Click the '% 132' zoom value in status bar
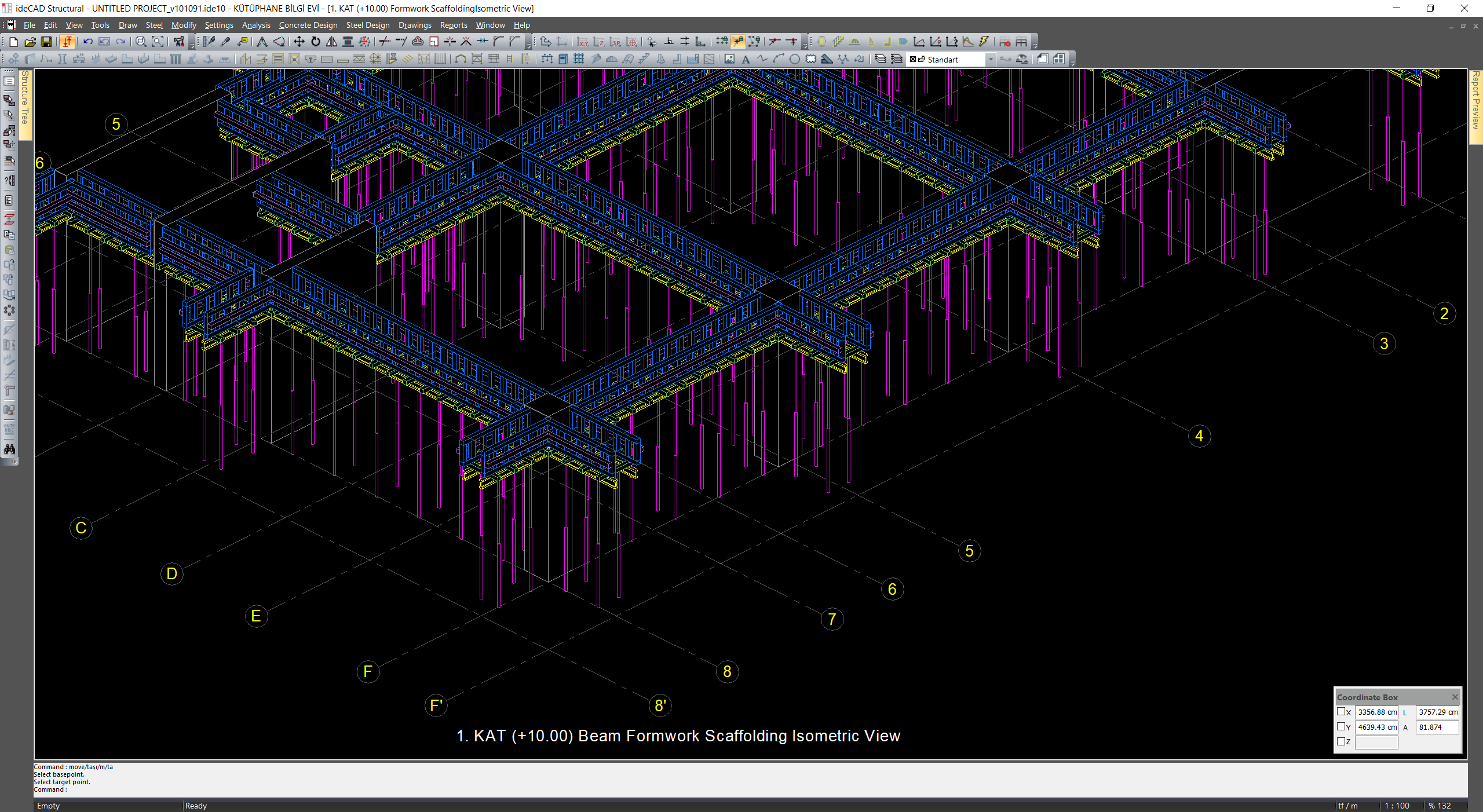The width and height of the screenshot is (1483, 812). pos(1440,806)
